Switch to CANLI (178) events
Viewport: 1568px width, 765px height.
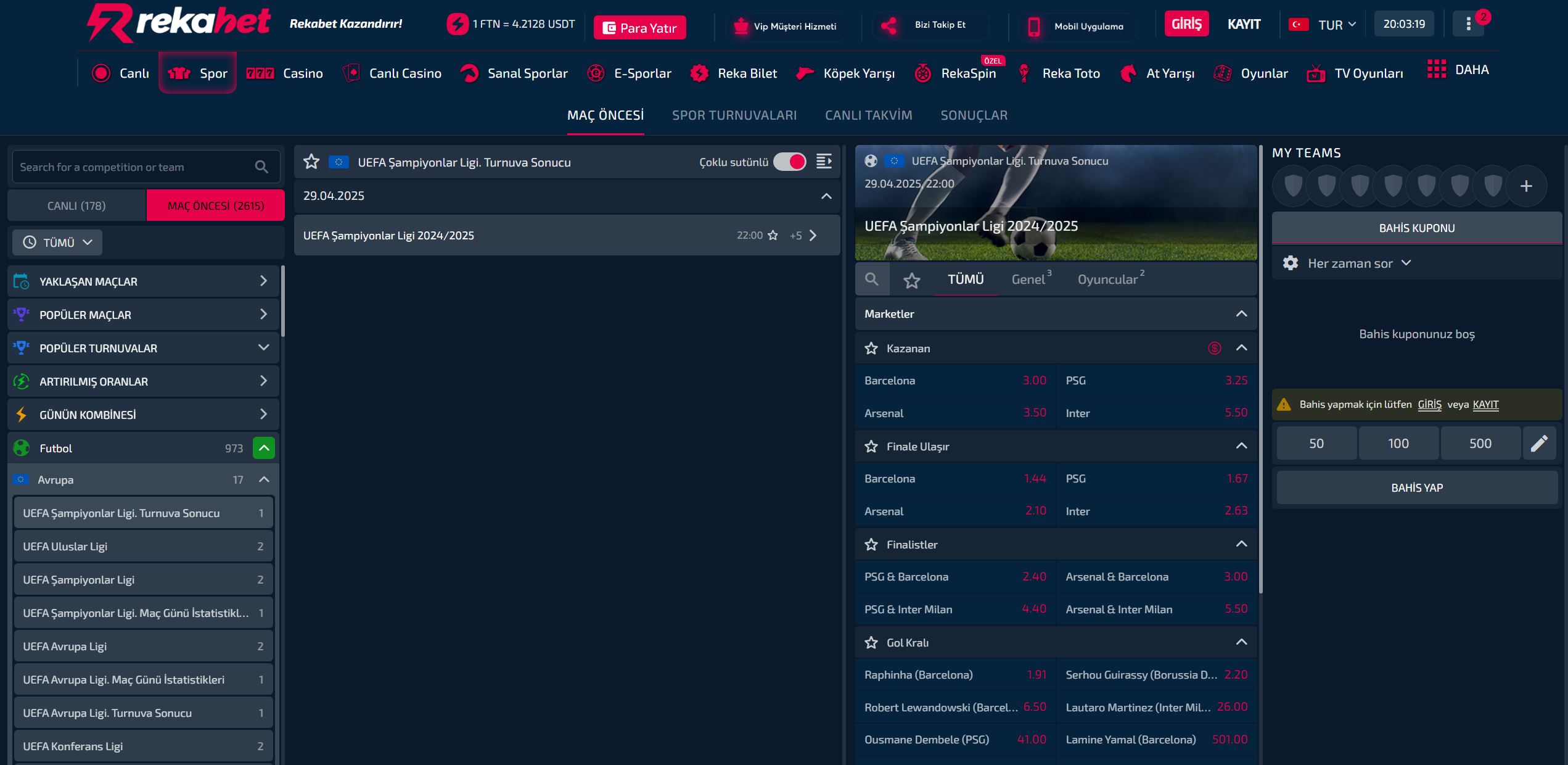coord(76,205)
